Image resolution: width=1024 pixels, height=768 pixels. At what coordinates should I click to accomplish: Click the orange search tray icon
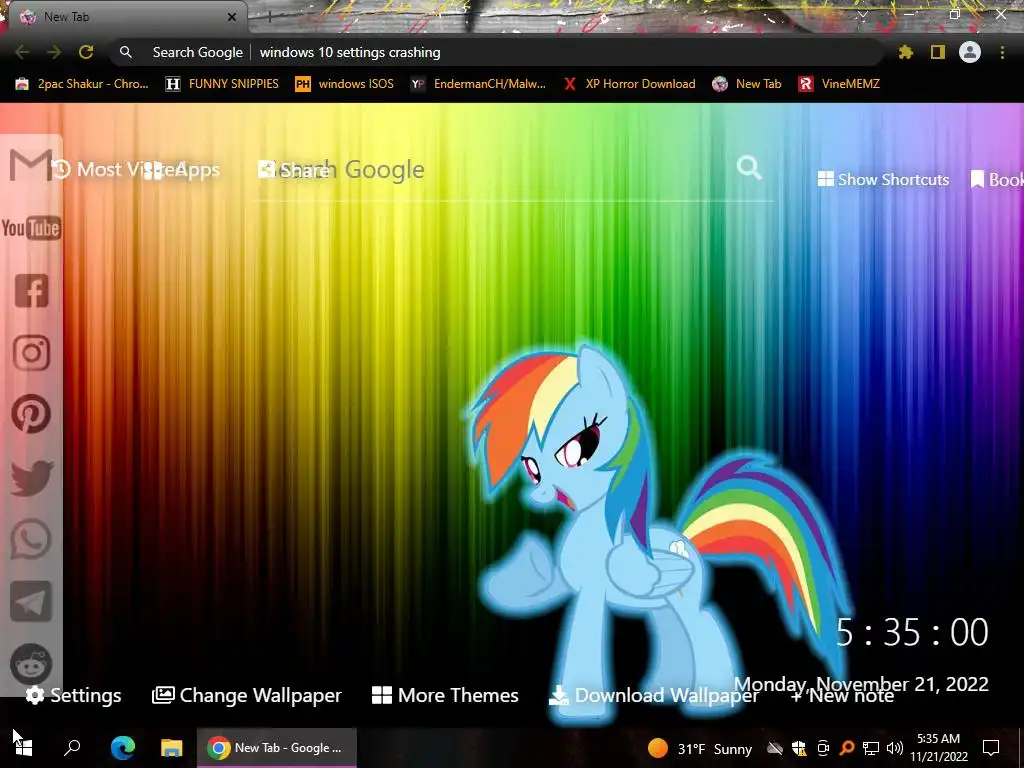click(847, 748)
